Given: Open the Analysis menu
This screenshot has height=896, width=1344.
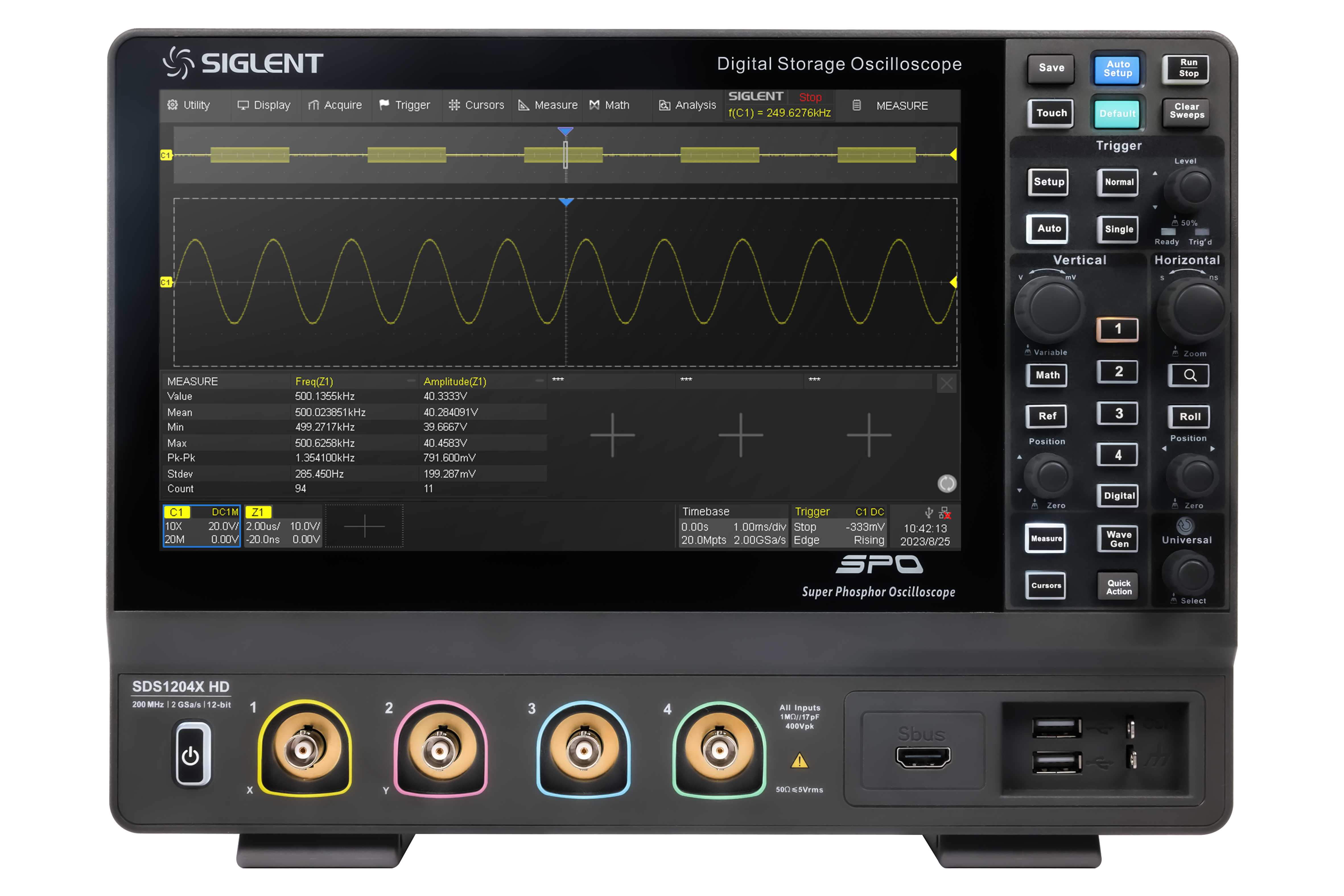Looking at the screenshot, I should (x=687, y=105).
